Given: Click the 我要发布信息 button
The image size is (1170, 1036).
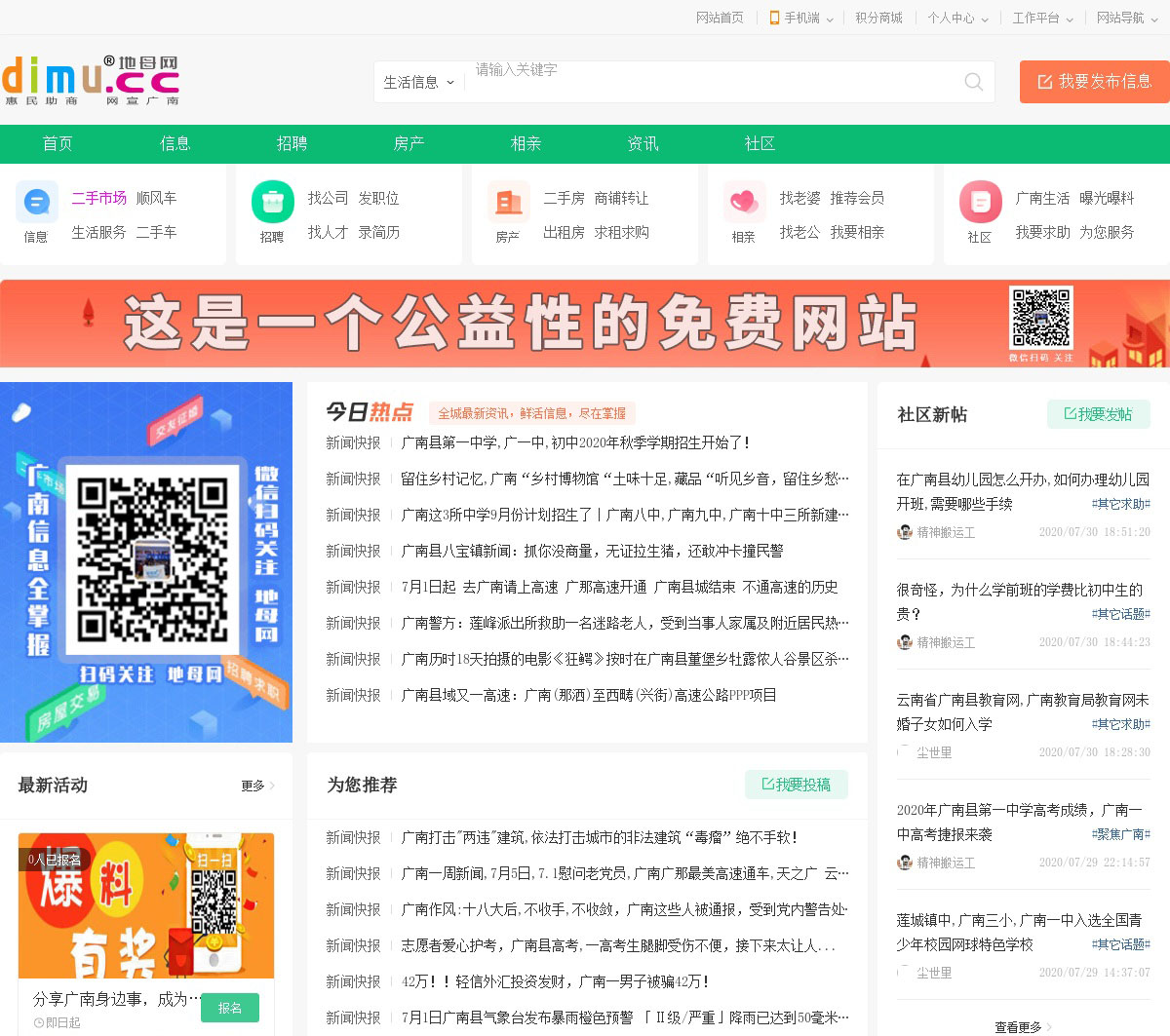Looking at the screenshot, I should click(1094, 82).
